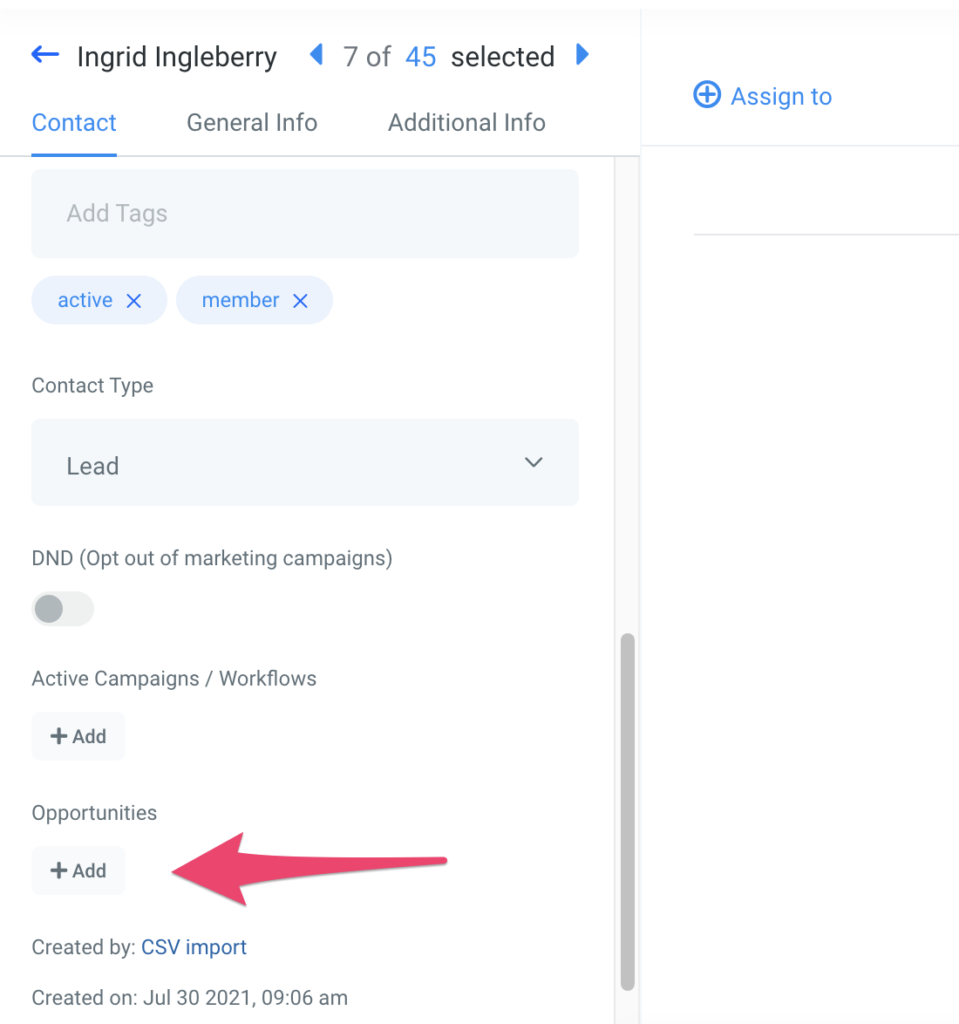Image resolution: width=959 pixels, height=1024 pixels.
Task: Switch to the Additional Info tab
Action: point(467,123)
